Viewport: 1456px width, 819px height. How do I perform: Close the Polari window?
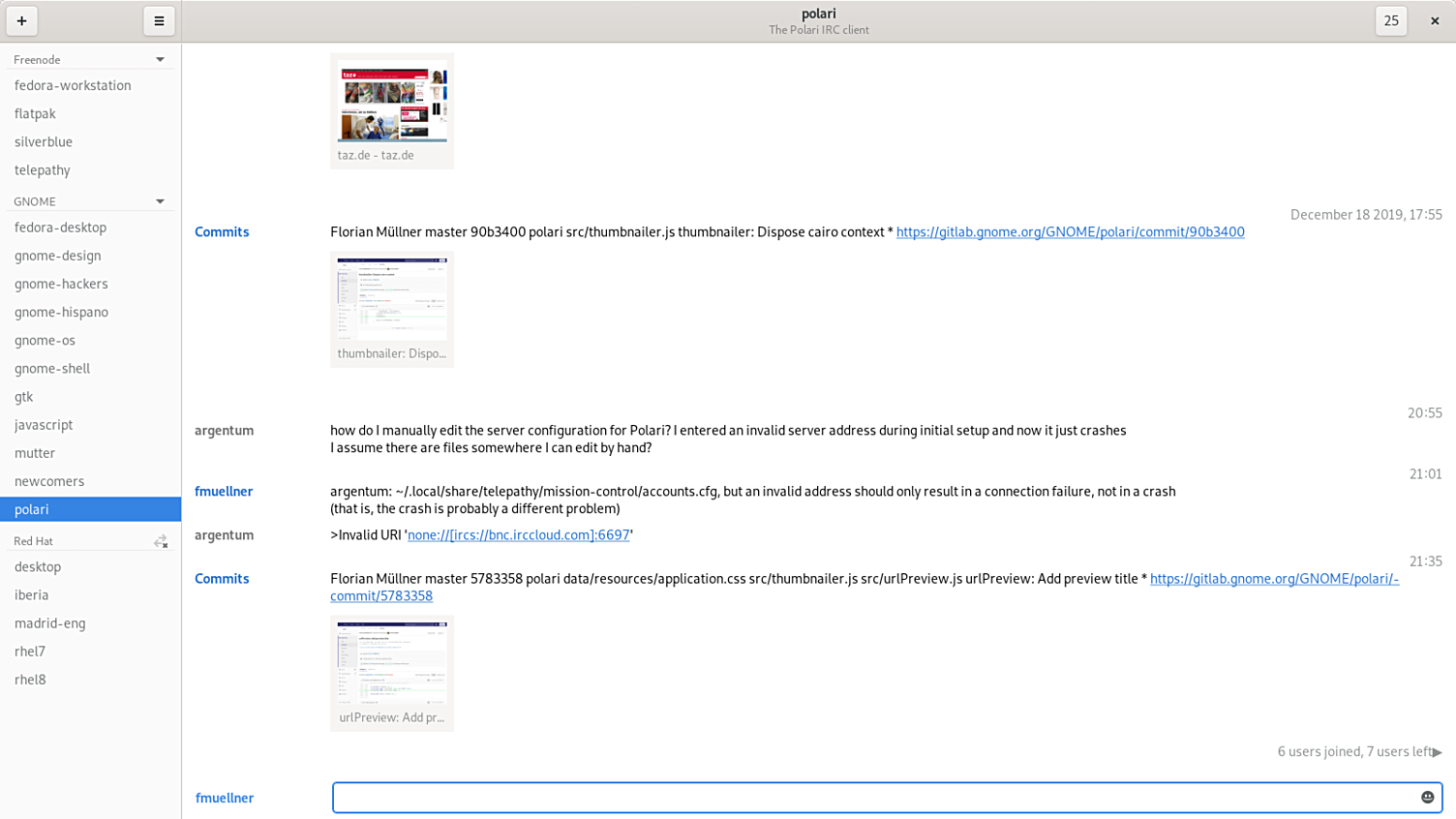(1435, 20)
